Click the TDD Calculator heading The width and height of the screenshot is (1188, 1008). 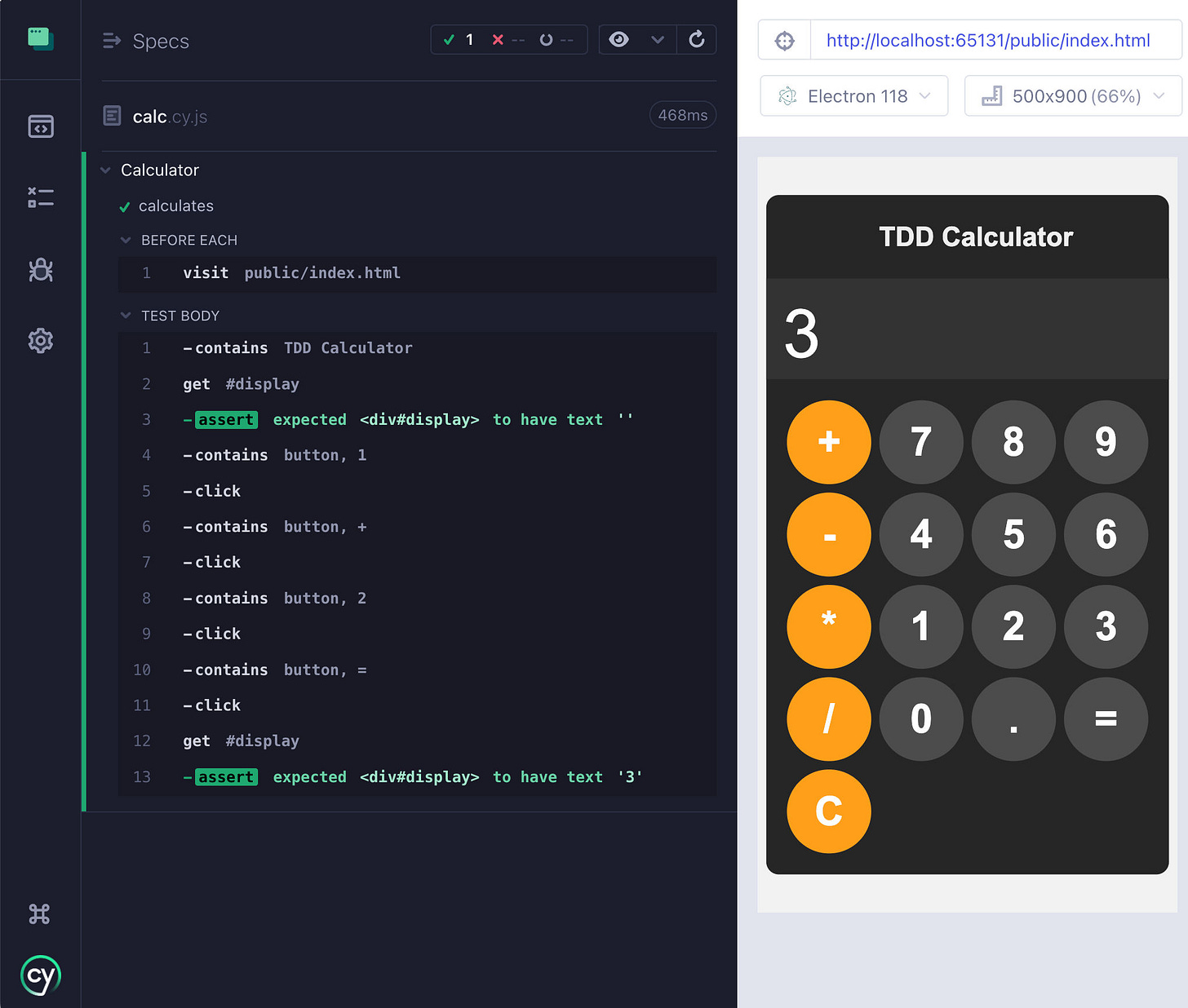tap(976, 237)
